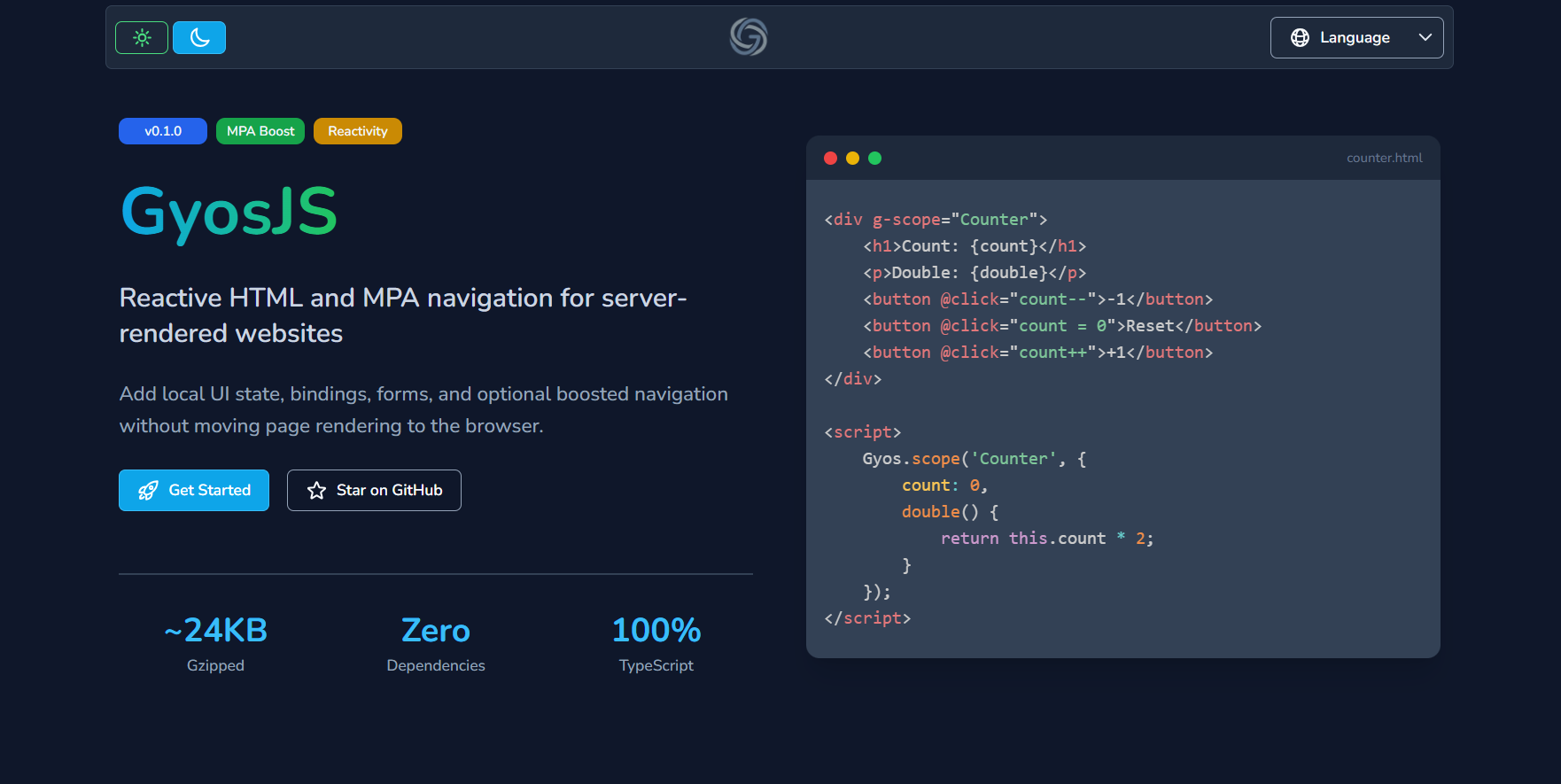Click the TypeScript label
This screenshot has width=1561, height=784.
click(x=656, y=665)
